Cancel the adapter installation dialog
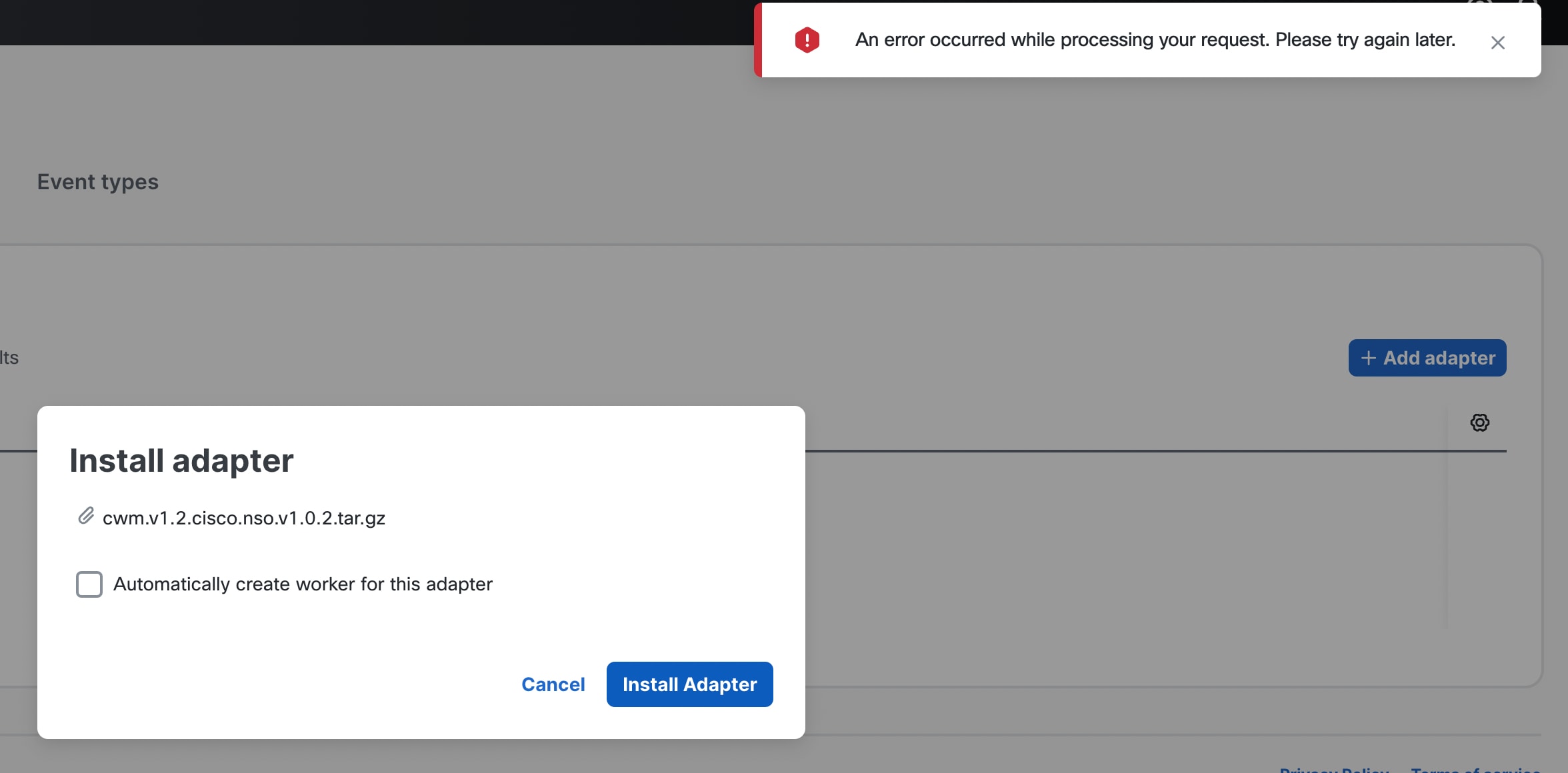1568x773 pixels. tap(553, 684)
